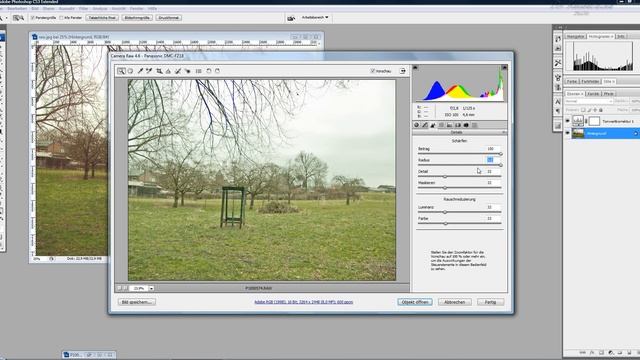Switch to the Navigator panel tab
This screenshot has width=640, height=360.
(576, 36)
